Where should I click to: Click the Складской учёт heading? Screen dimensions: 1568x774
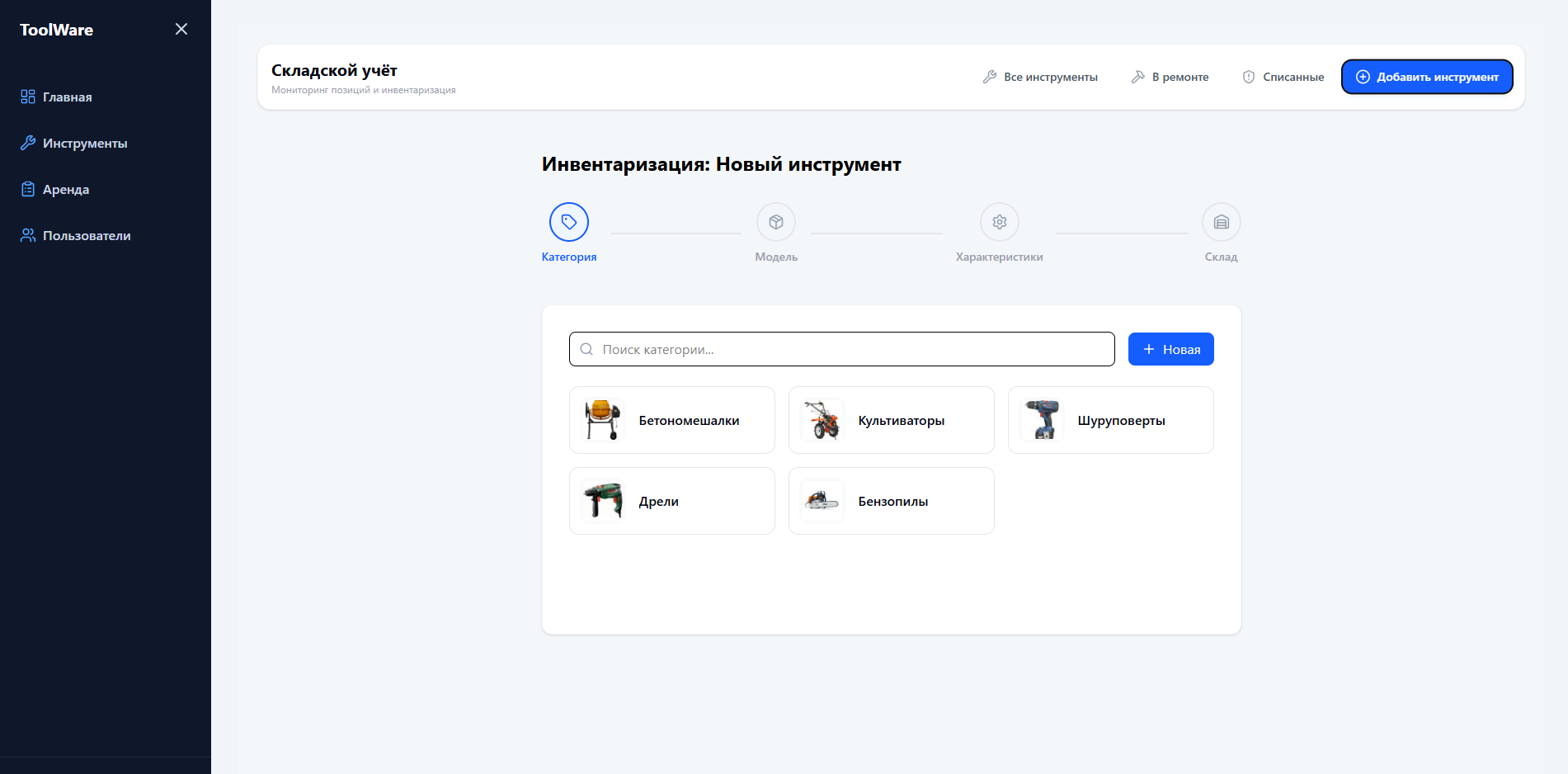point(334,70)
